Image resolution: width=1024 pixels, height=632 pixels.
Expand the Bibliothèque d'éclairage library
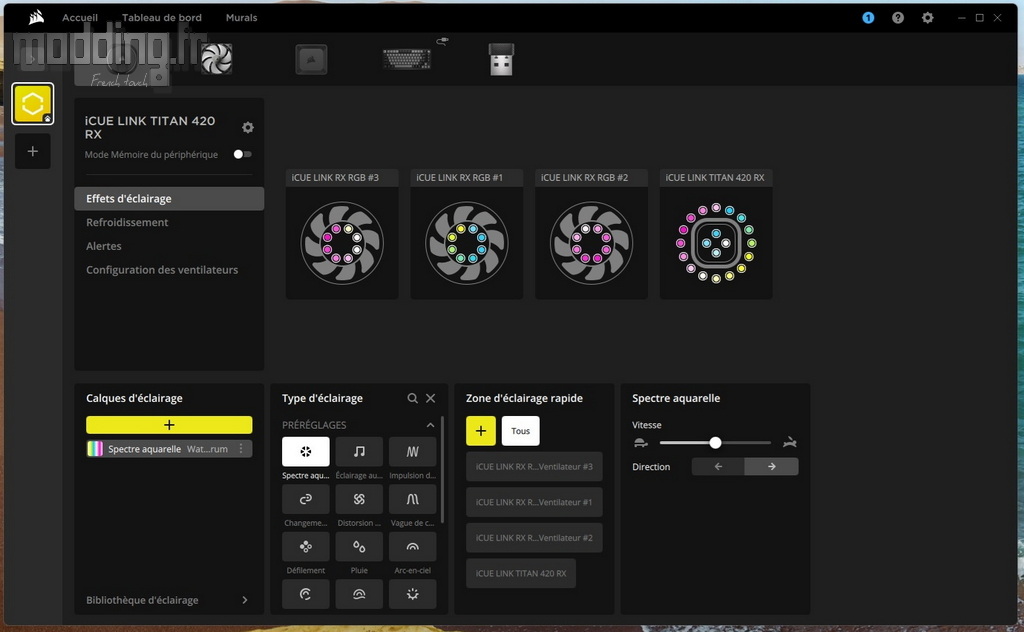click(245, 600)
